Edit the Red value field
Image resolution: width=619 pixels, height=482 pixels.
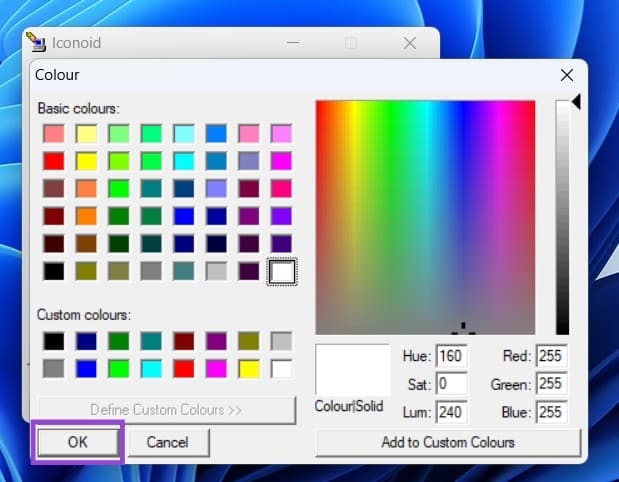[x=551, y=356]
